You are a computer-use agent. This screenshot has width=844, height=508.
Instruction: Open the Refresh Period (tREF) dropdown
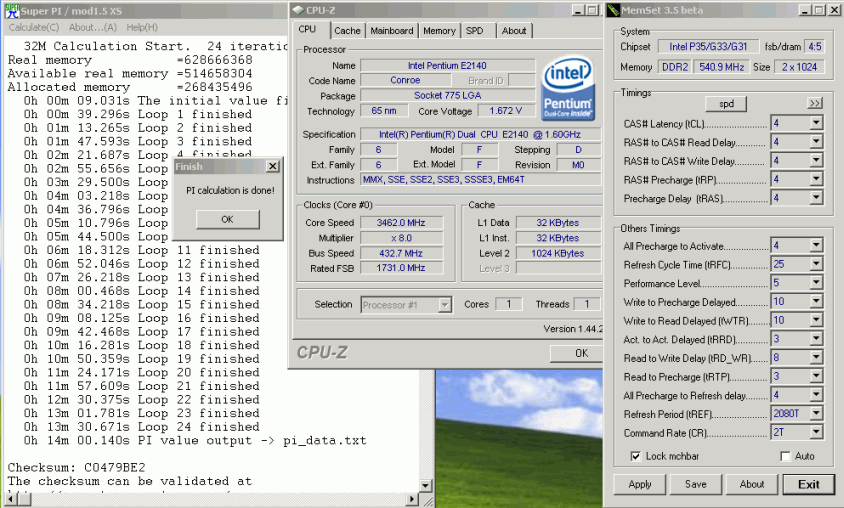click(816, 413)
